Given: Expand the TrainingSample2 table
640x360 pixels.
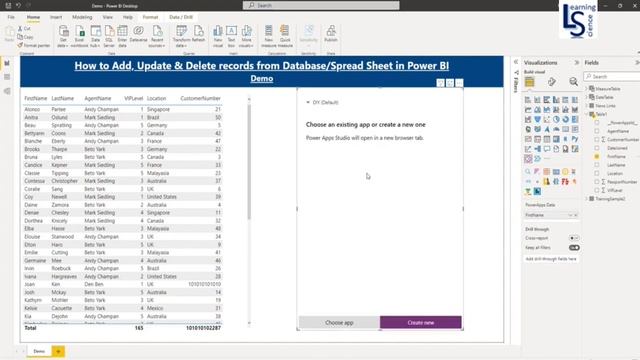Looking at the screenshot, I should click(x=587, y=199).
